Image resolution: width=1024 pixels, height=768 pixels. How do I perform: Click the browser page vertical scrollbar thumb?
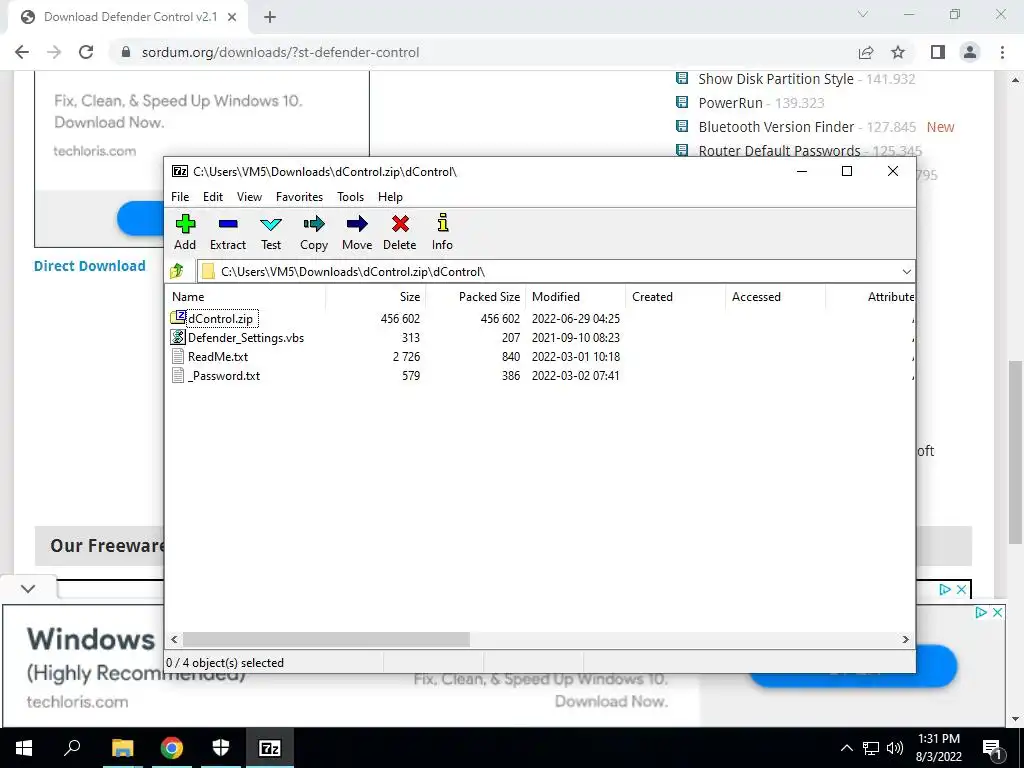1015,452
